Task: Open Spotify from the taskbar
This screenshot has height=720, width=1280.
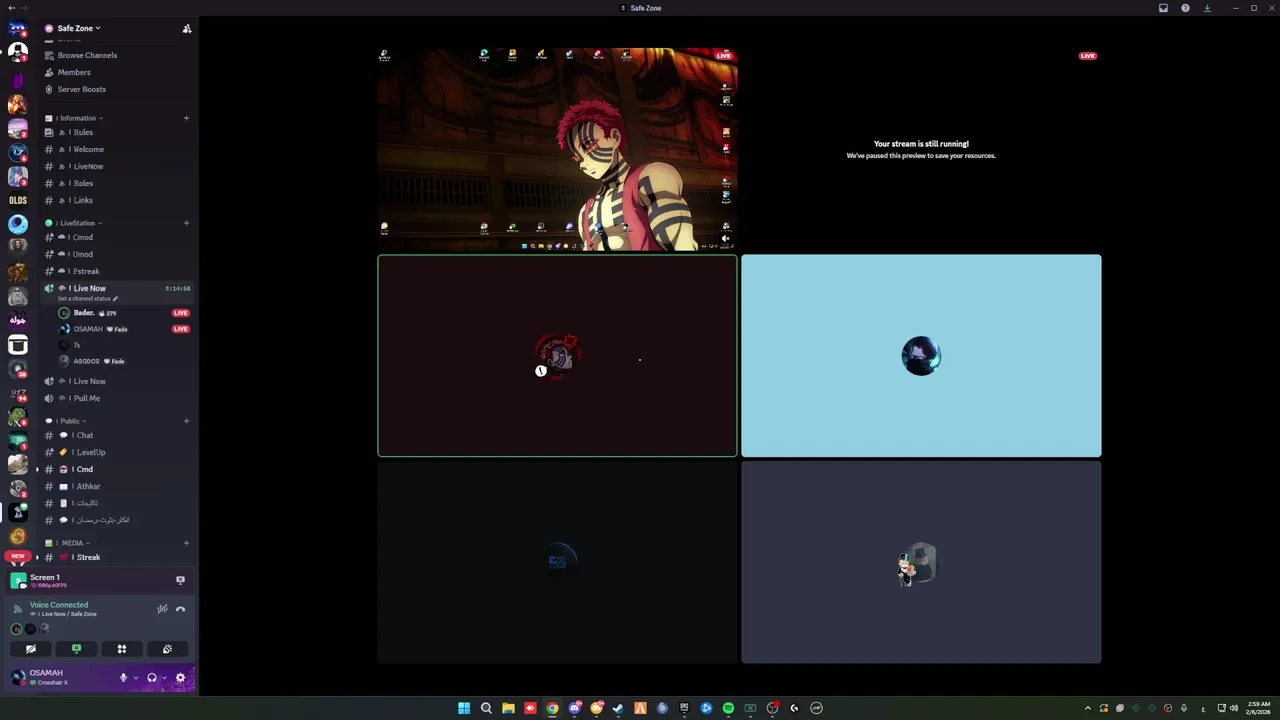Action: coord(728,708)
